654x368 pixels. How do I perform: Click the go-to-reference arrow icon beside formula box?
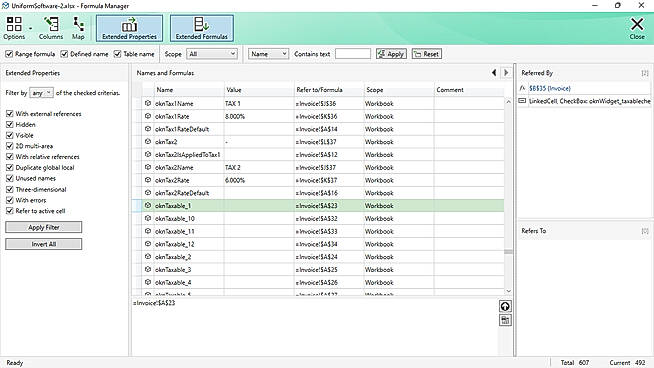(x=505, y=307)
